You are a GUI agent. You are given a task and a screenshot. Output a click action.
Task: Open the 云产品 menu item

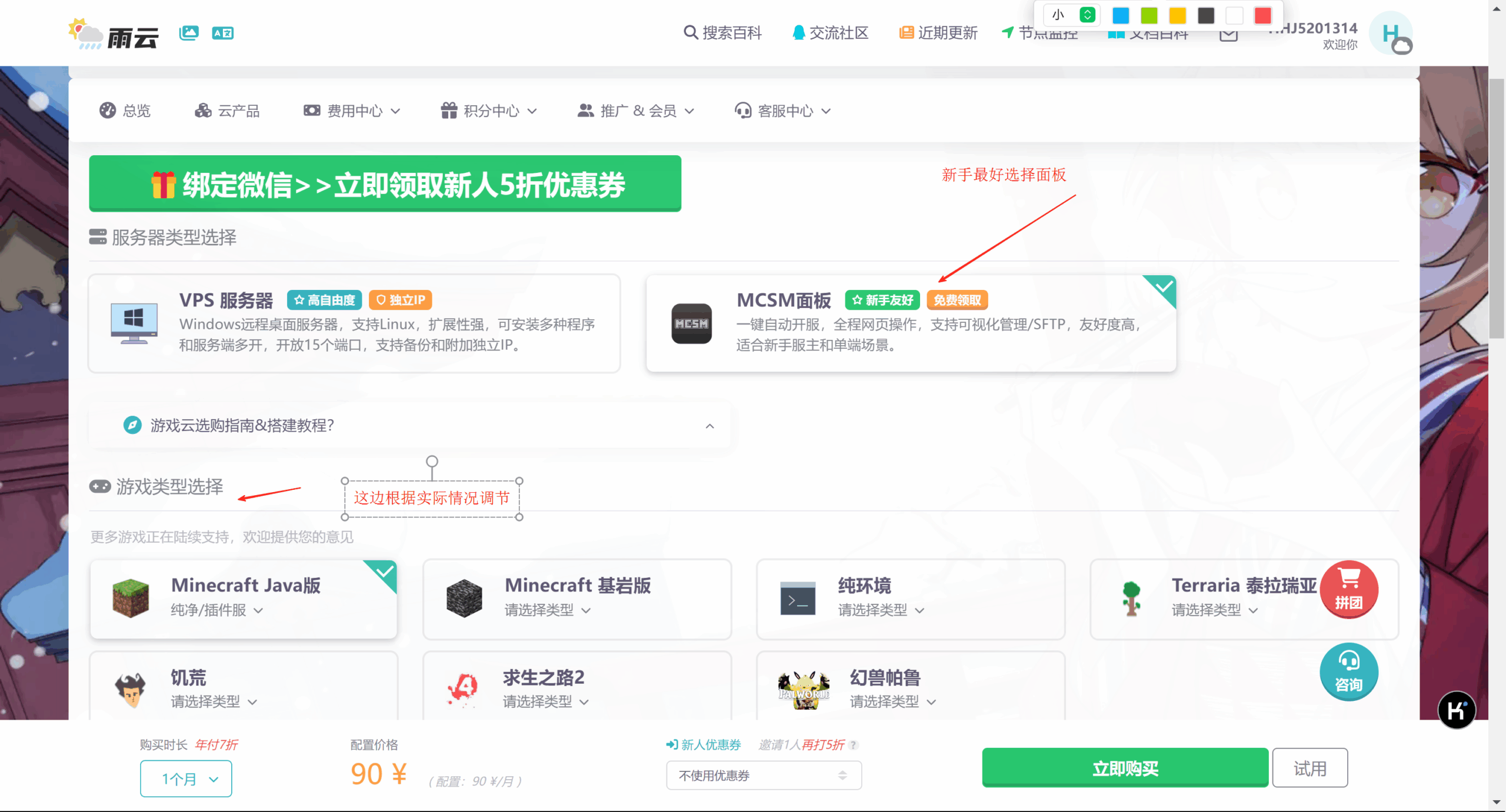227,111
